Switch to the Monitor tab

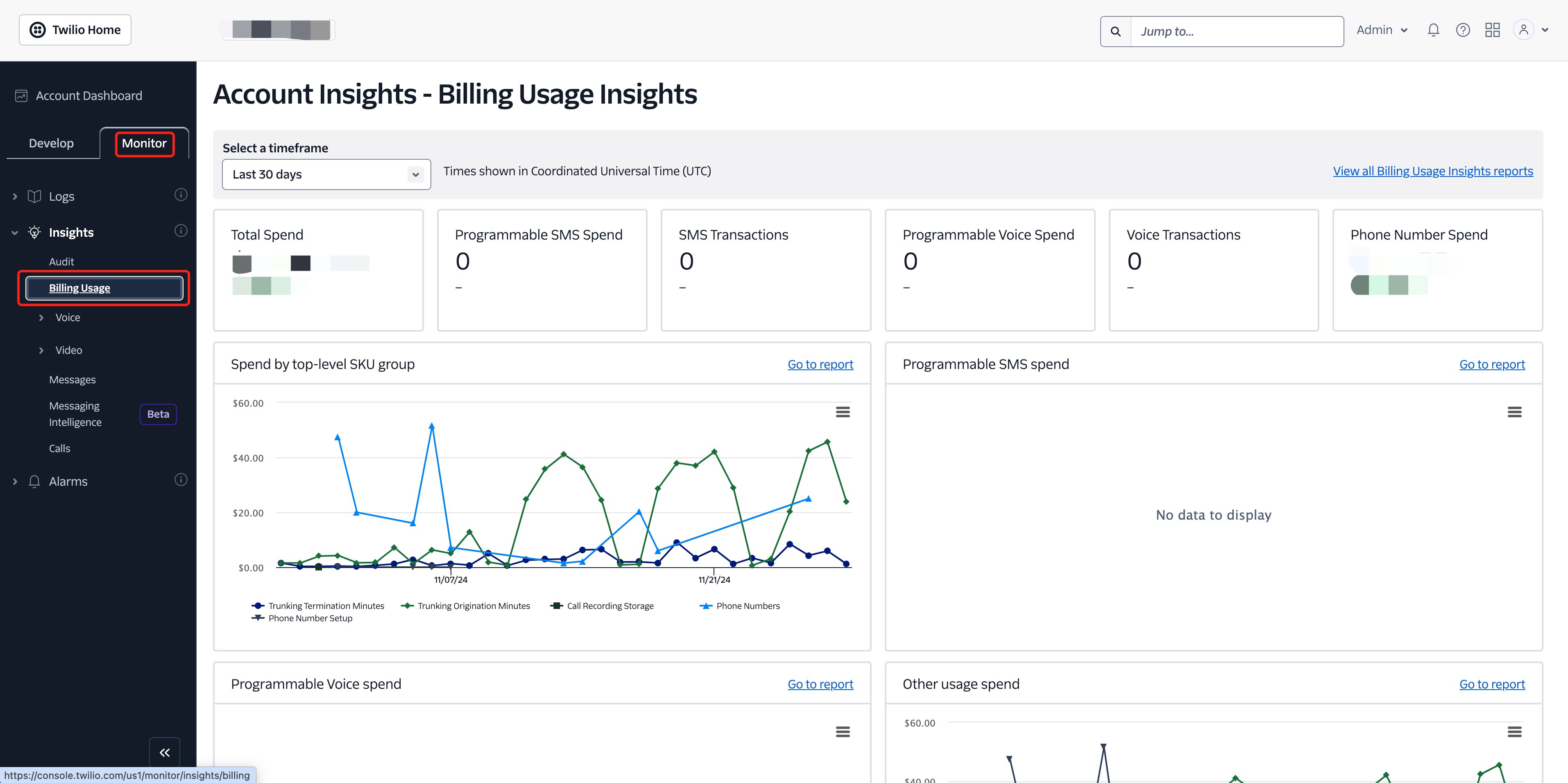pos(144,143)
